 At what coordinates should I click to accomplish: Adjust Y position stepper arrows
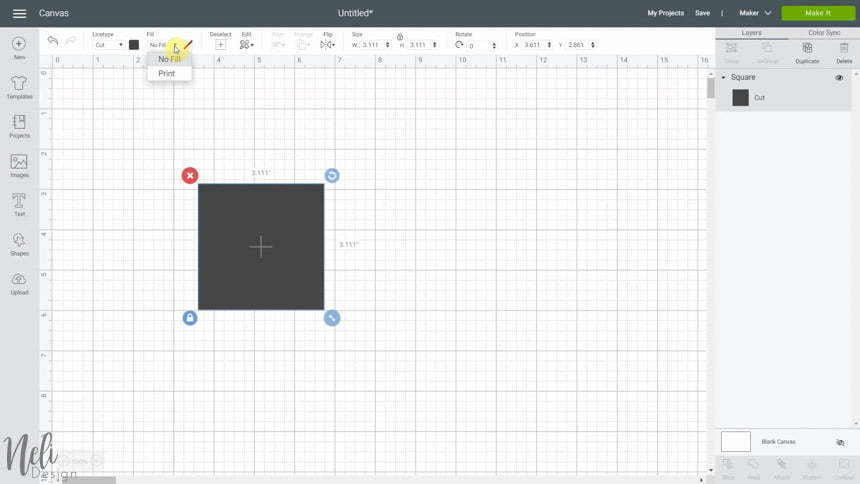(593, 45)
